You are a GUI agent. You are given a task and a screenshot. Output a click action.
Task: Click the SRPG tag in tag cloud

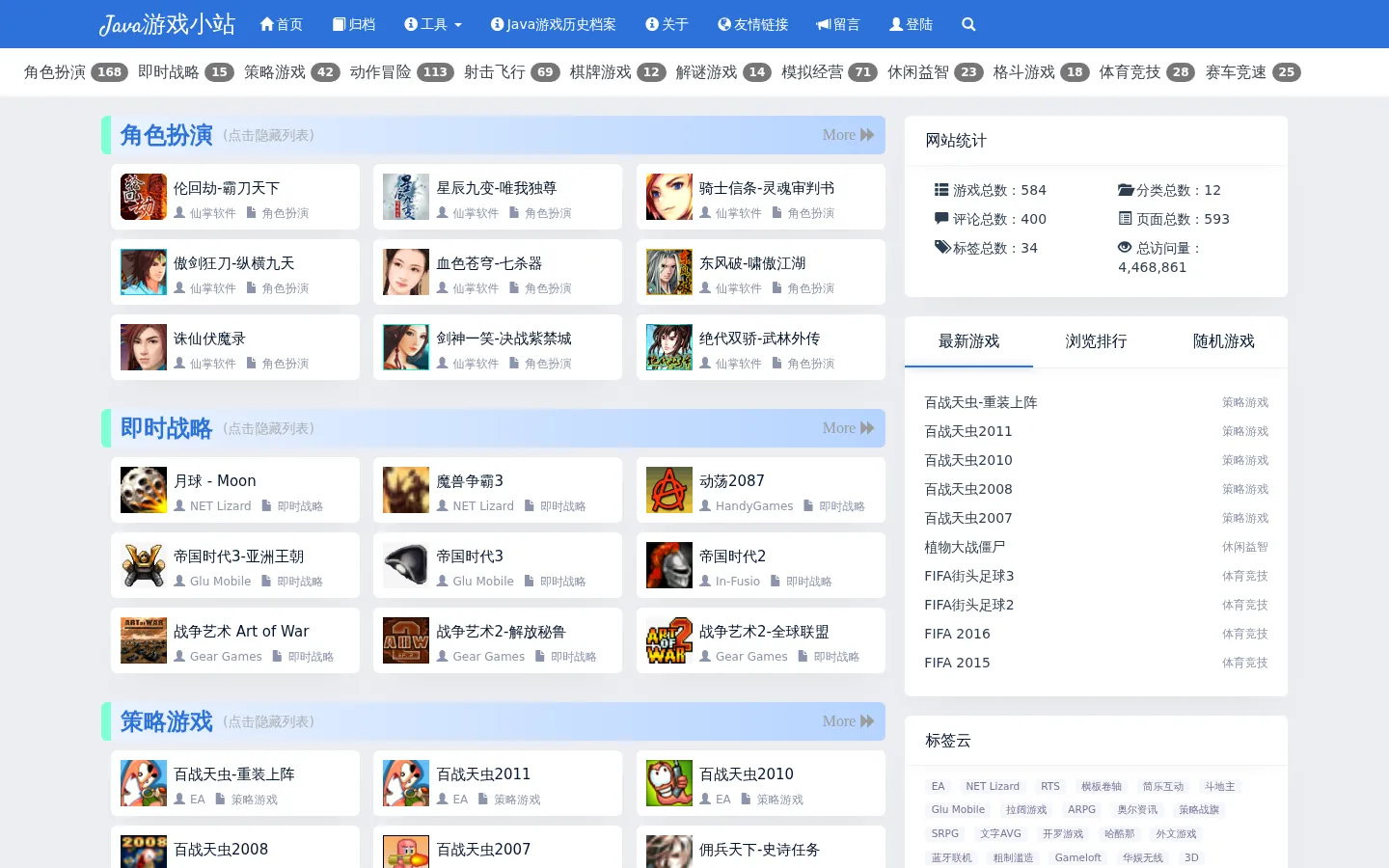(945, 833)
